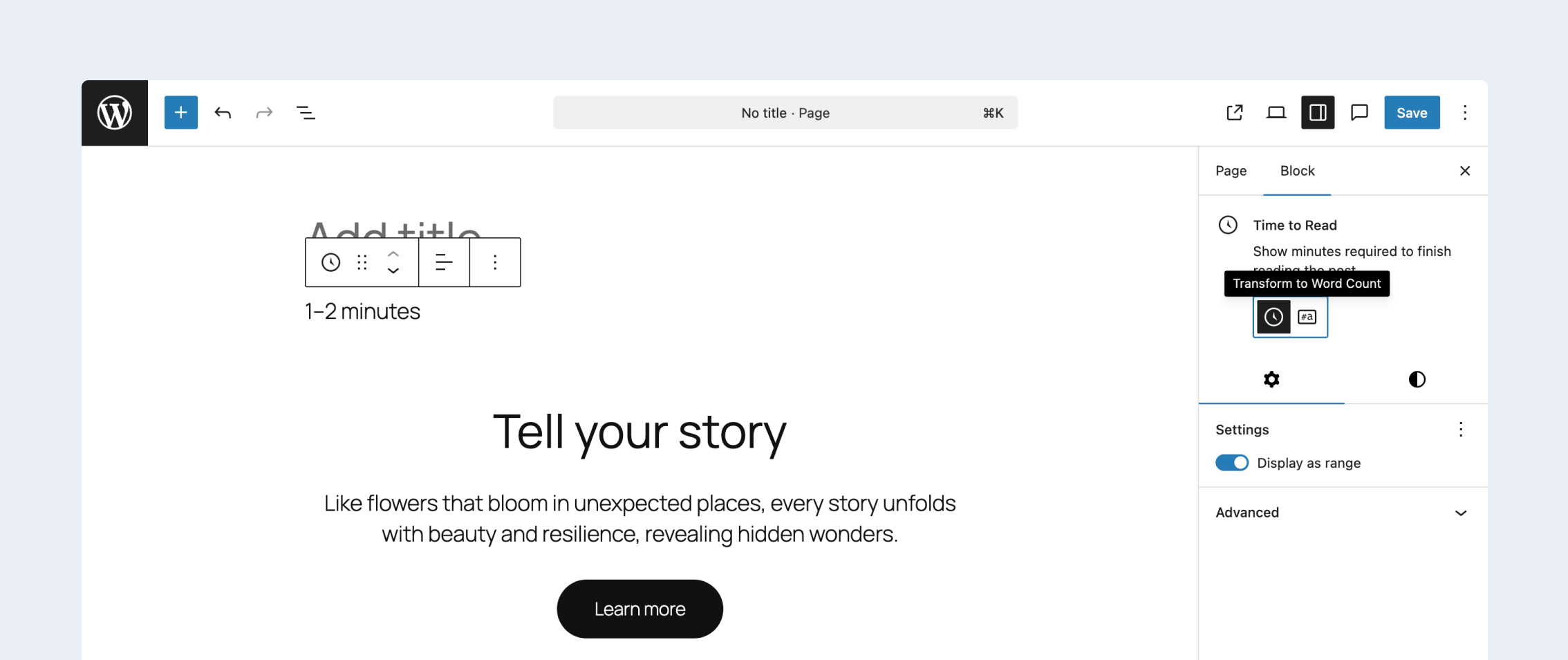Open page preview in new tab icon

(x=1235, y=113)
